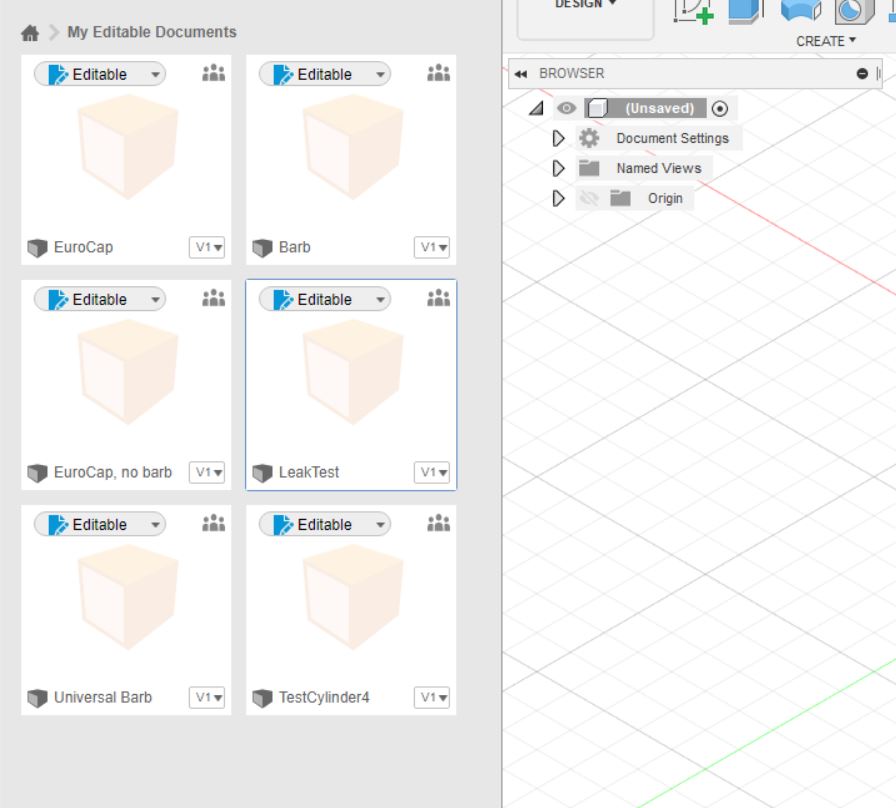Image resolution: width=896 pixels, height=808 pixels.
Task: Go to the home folder icon
Action: click(30, 33)
